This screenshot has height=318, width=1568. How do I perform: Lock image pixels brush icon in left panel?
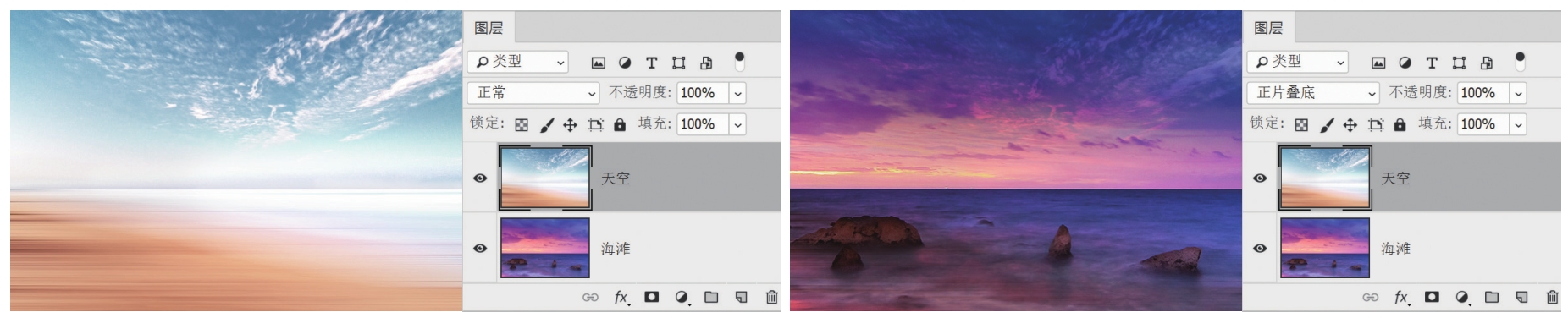point(547,125)
